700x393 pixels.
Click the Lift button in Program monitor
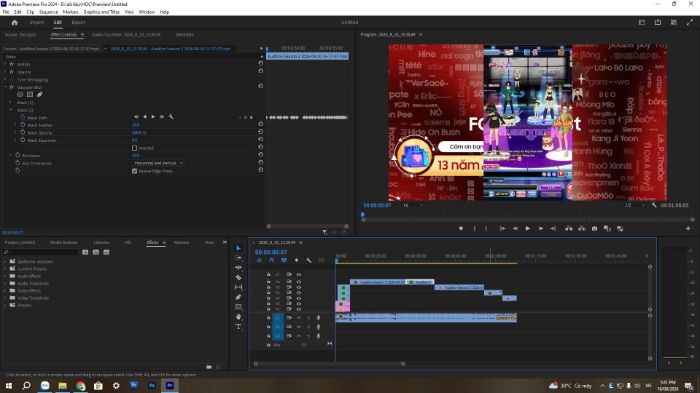click(x=569, y=229)
